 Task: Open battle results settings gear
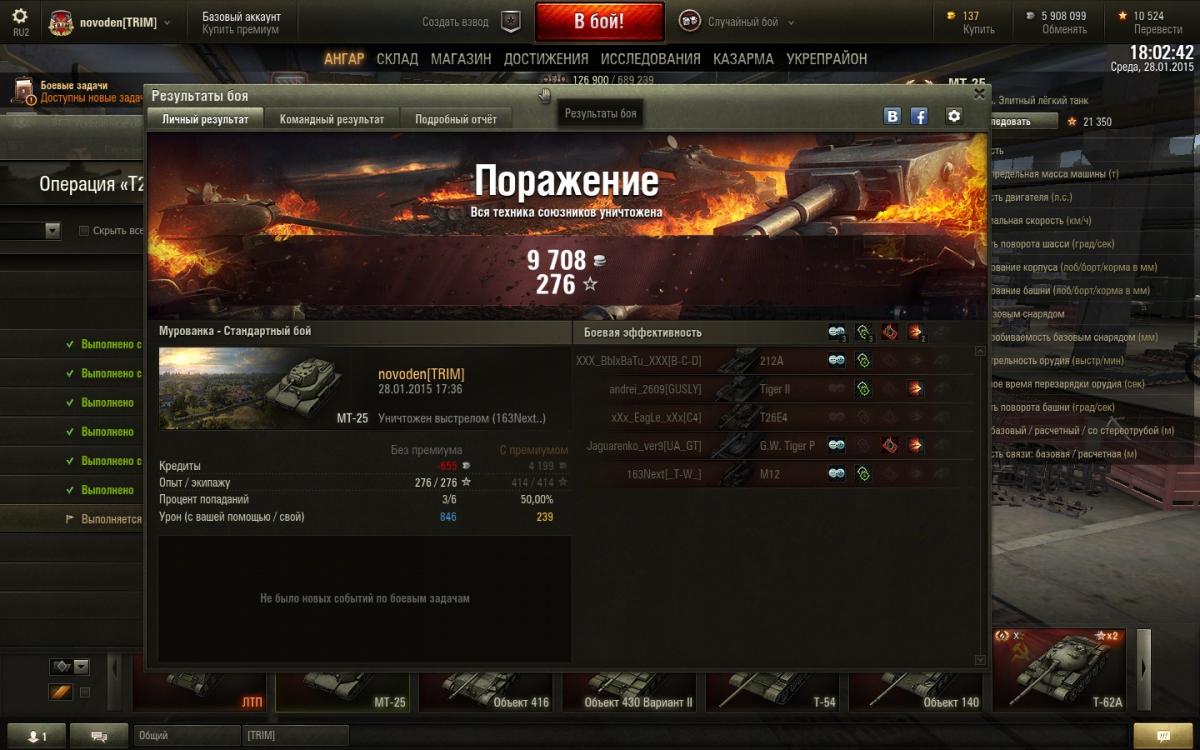[954, 116]
